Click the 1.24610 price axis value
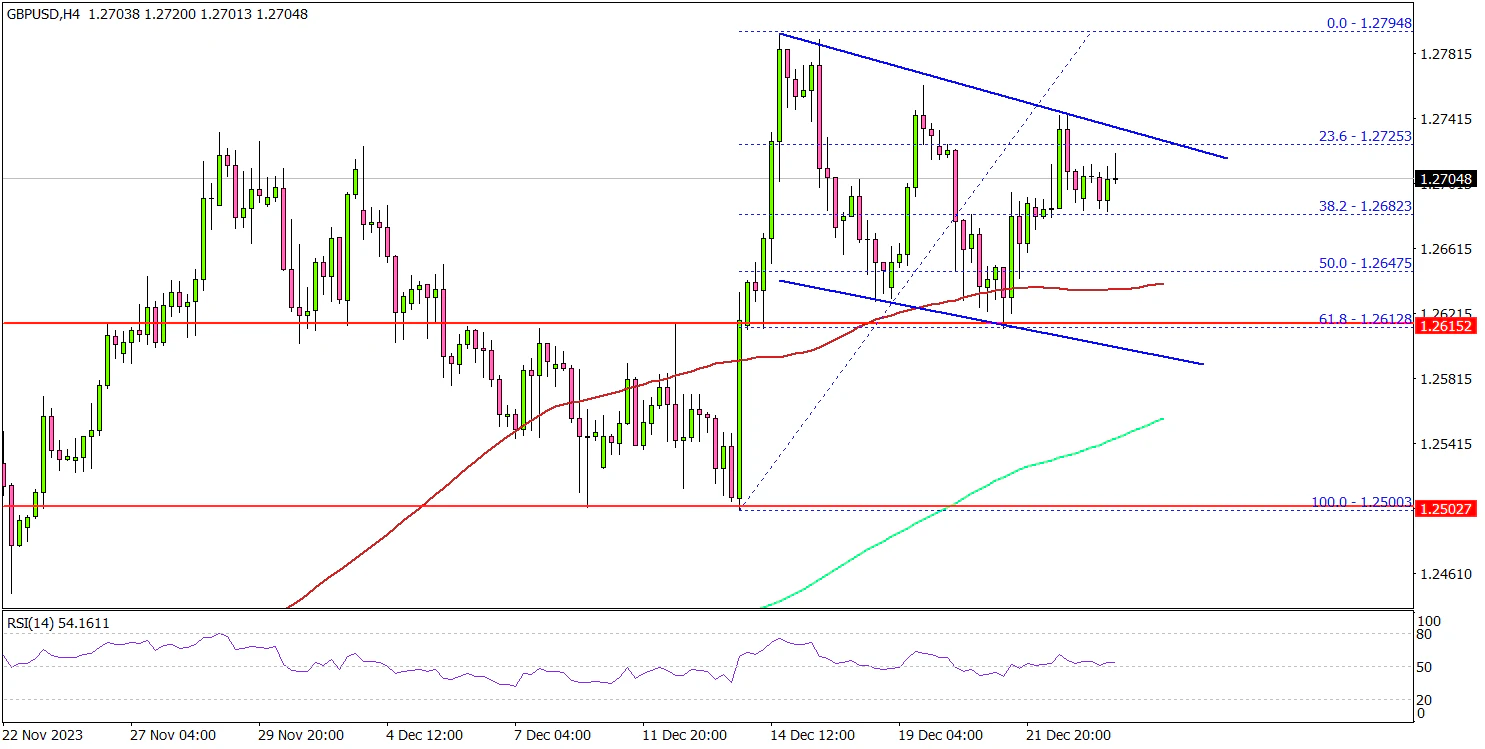Screen dimensions: 1485x749 (x=1446, y=574)
